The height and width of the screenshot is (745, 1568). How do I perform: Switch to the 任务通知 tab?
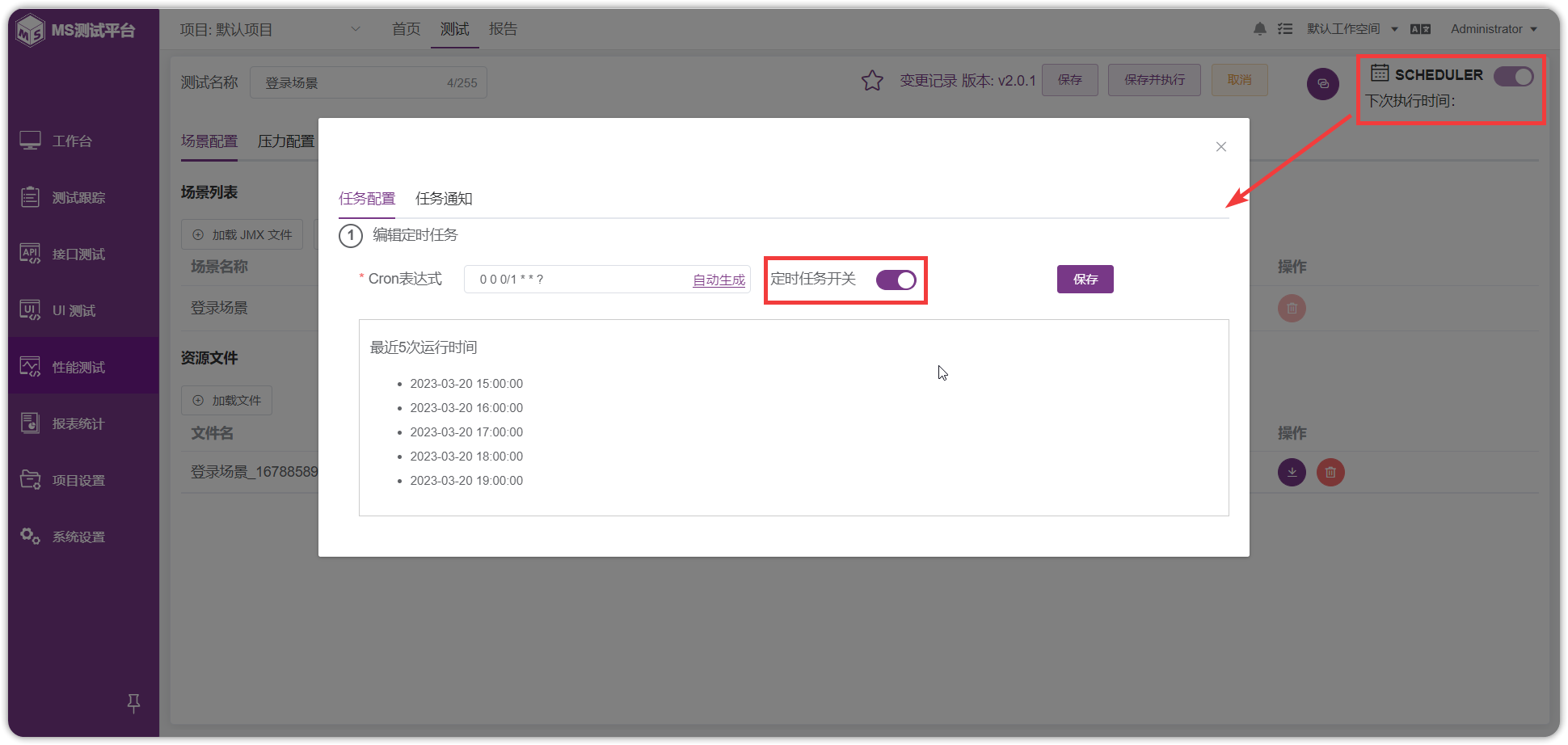coord(444,199)
